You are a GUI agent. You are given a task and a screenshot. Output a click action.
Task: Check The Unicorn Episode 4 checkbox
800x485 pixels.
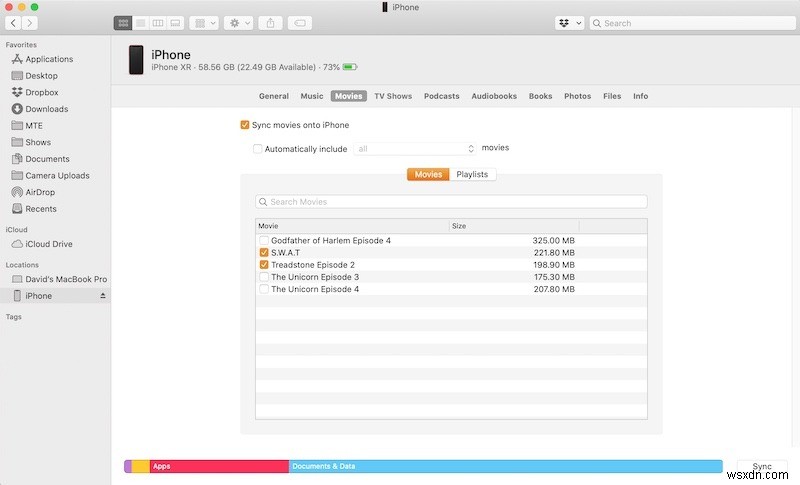point(264,289)
